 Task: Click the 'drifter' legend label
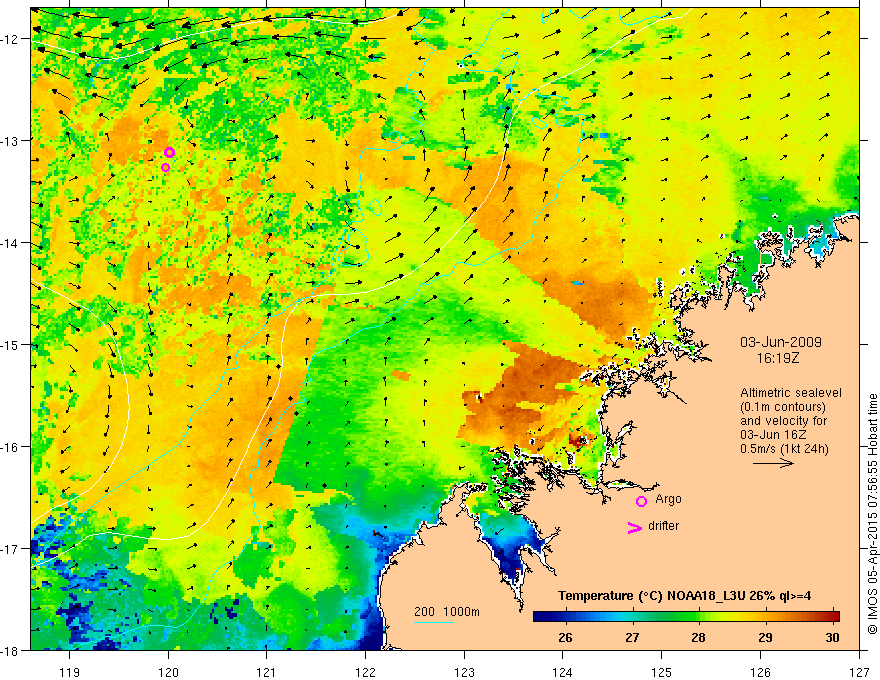(663, 526)
